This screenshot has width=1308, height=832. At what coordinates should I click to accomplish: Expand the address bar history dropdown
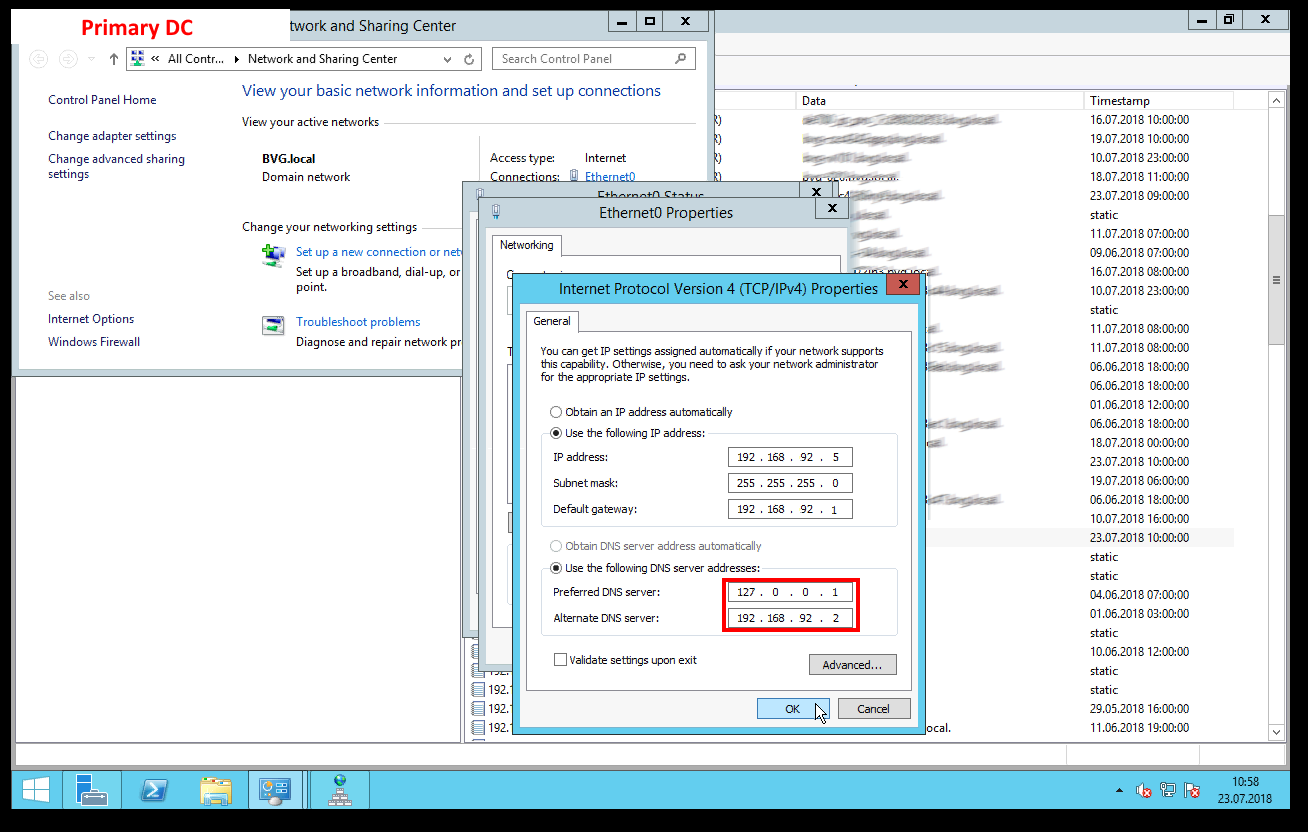coord(447,59)
